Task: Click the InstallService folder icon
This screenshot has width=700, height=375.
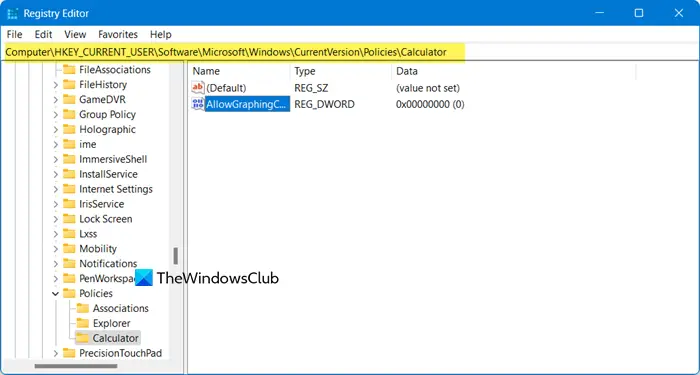Action: click(69, 174)
